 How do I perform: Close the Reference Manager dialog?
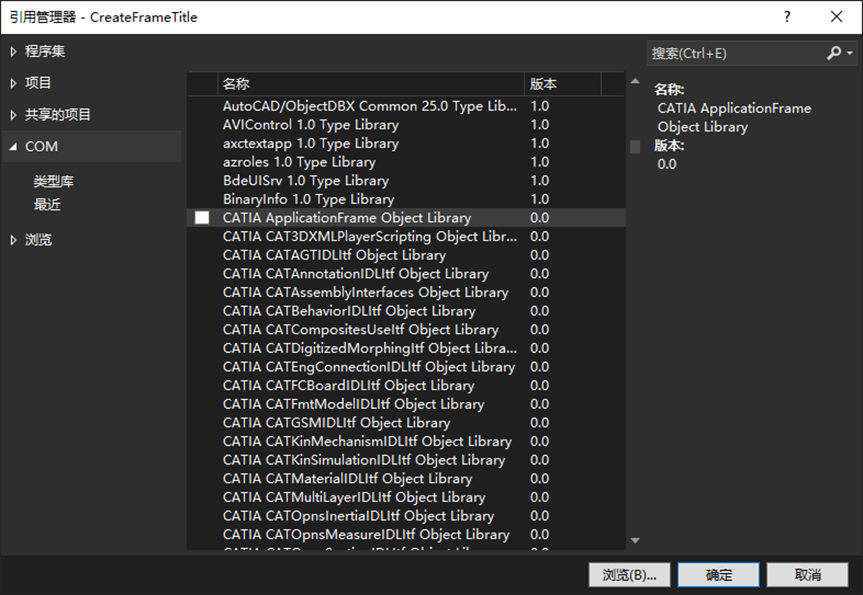coord(837,17)
